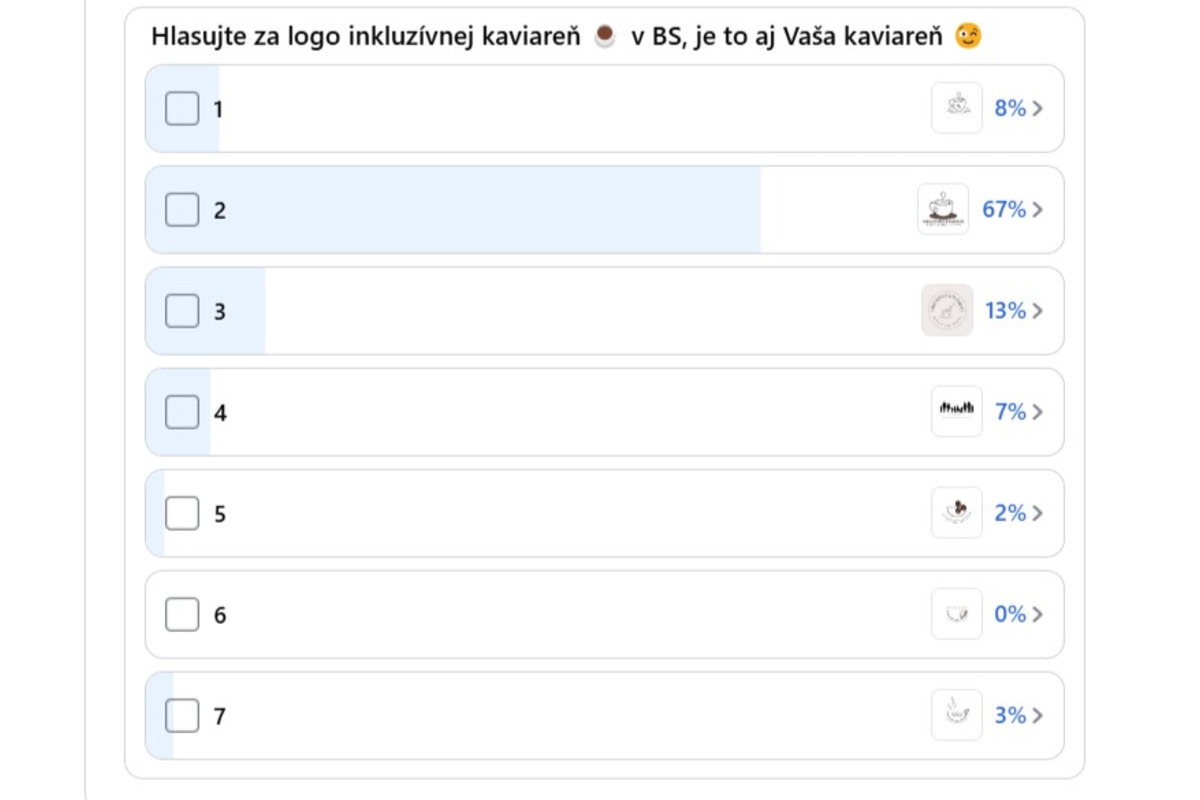Viewport: 1200px width, 800px height.
Task: Click the chevron beside 67% result
Action: click(1038, 209)
